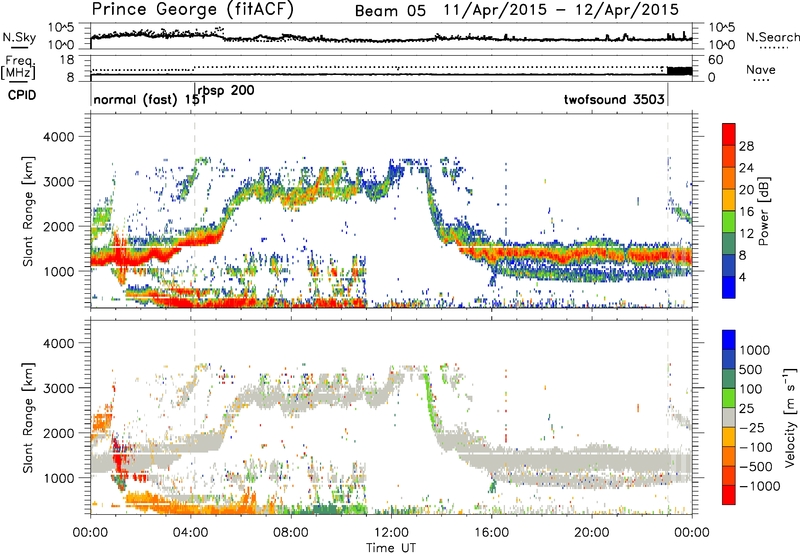The height and width of the screenshot is (554, 800).
Task: Click the 20 tick on Power colorbar
Action: coord(746,190)
